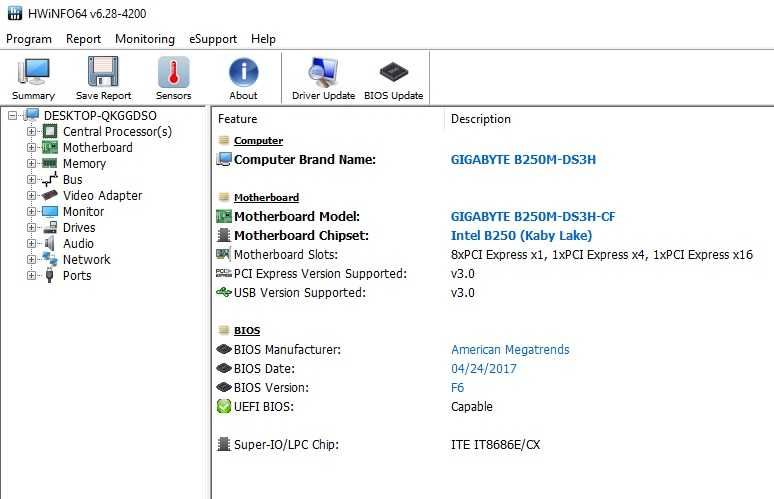This screenshot has height=499, width=774.
Task: Click the PCI Express Version Supported icon
Action: point(224,273)
